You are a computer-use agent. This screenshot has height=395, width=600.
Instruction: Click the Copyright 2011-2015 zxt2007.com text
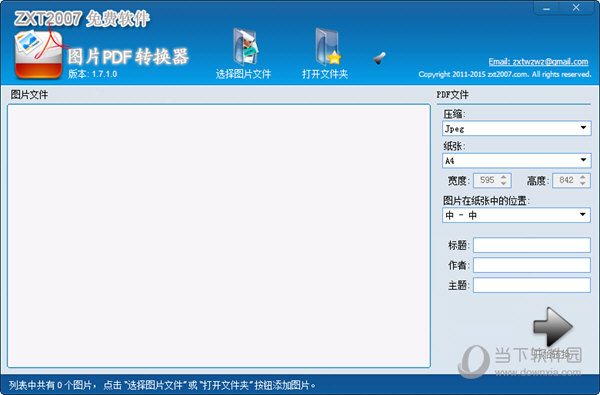505,74
